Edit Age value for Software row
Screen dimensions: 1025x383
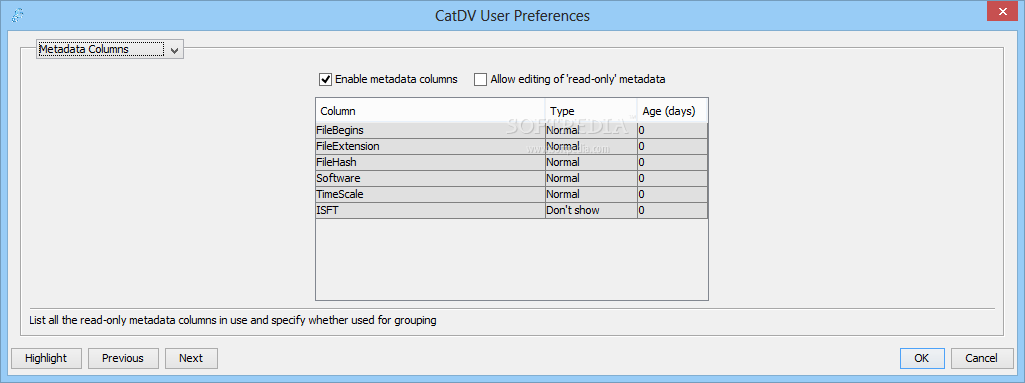point(672,178)
